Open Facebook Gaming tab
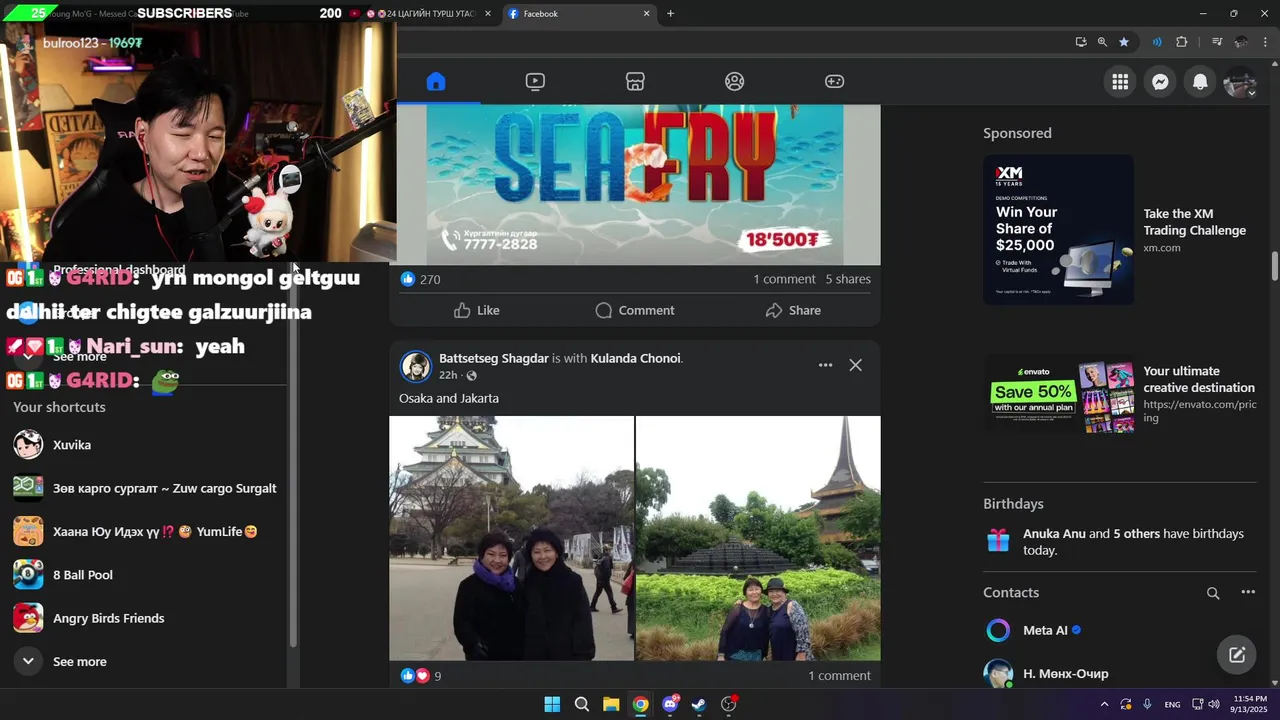Viewport: 1280px width, 720px height. point(834,82)
